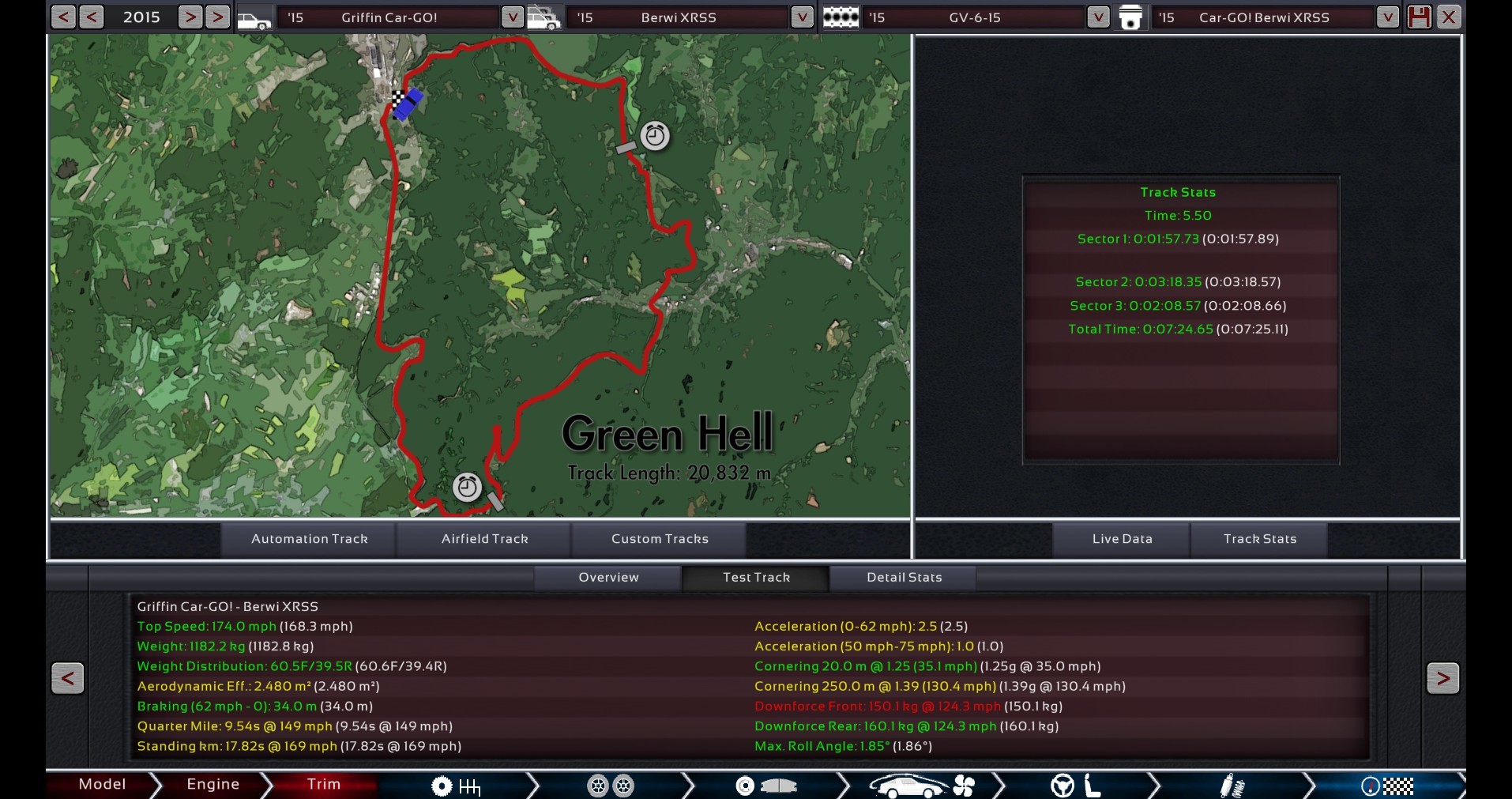Click the first sector stopwatch marker on map
The image size is (1512, 799).
tap(654, 136)
